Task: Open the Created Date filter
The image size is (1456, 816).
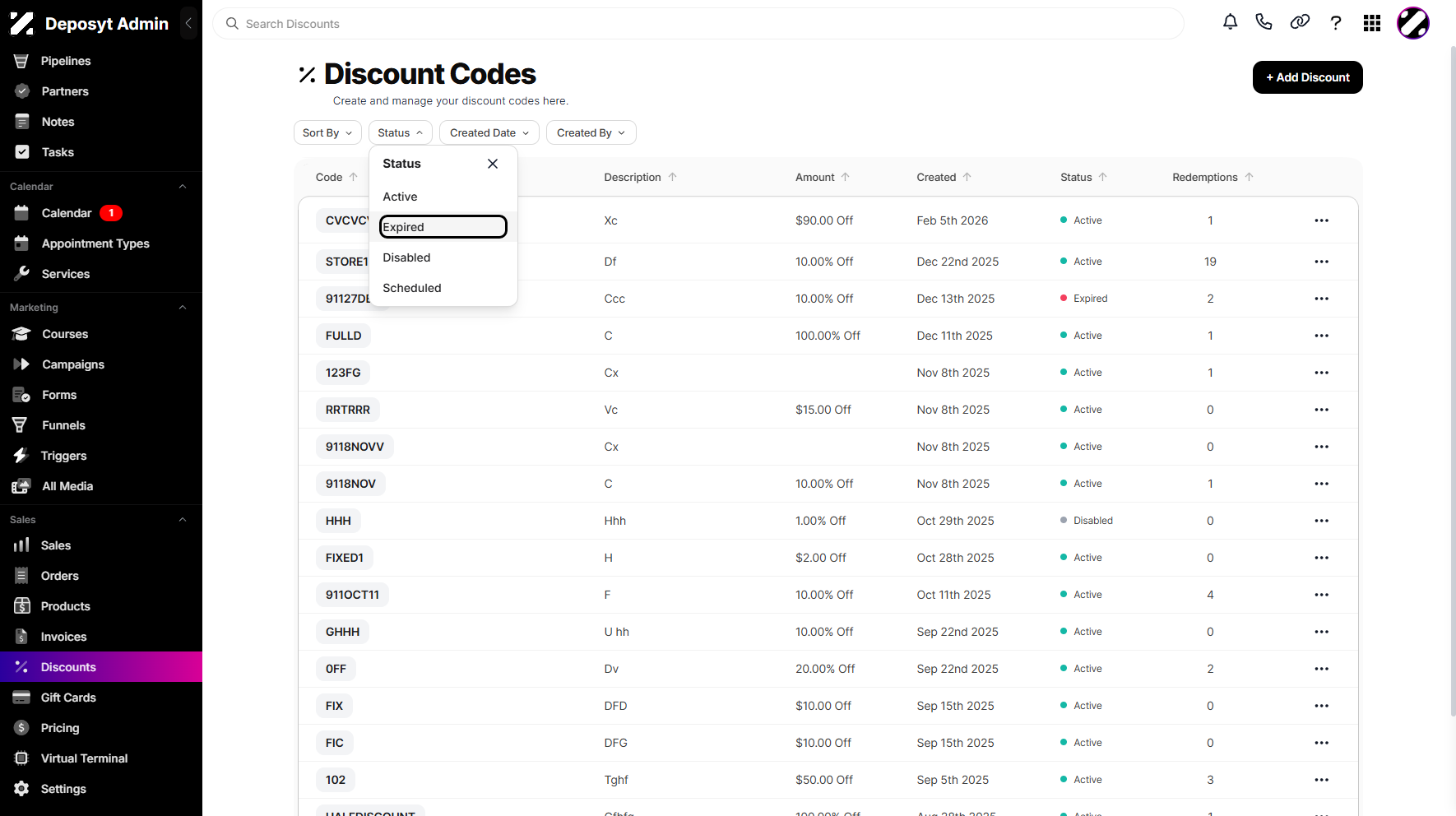Action: [489, 132]
